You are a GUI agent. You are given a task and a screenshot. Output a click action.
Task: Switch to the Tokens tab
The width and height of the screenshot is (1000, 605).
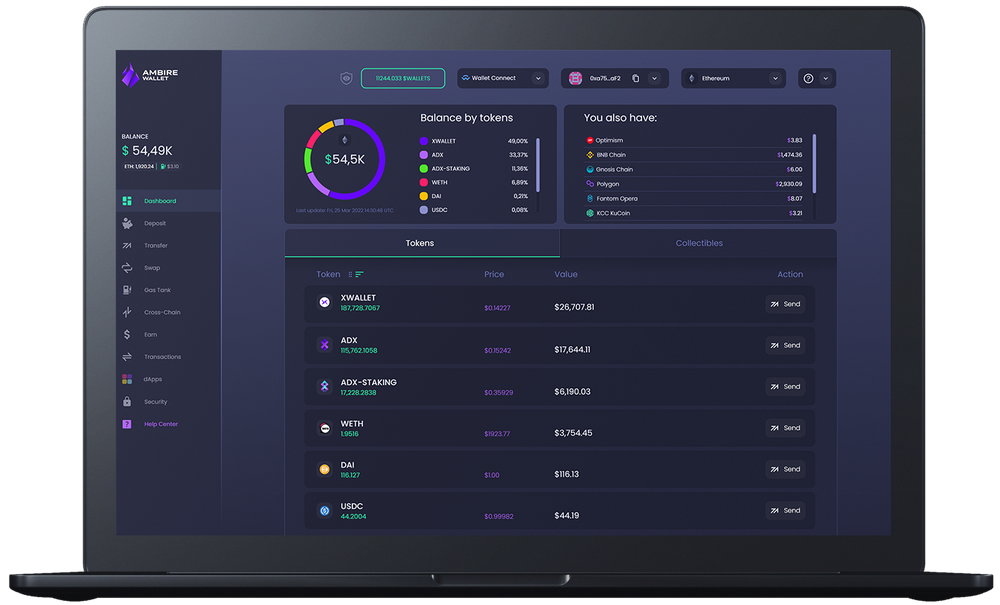pos(422,243)
